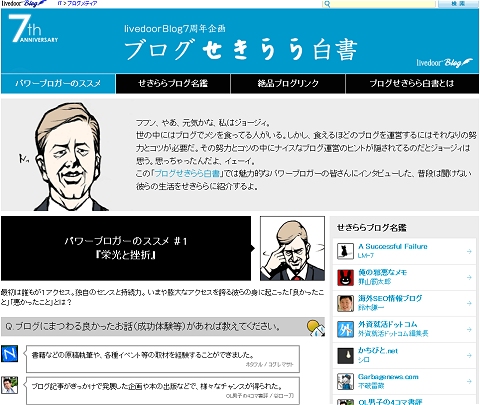Image resolution: width=480 pixels, height=405 pixels.
Task: Click the photo avatar beside second comment
Action: [9, 385]
